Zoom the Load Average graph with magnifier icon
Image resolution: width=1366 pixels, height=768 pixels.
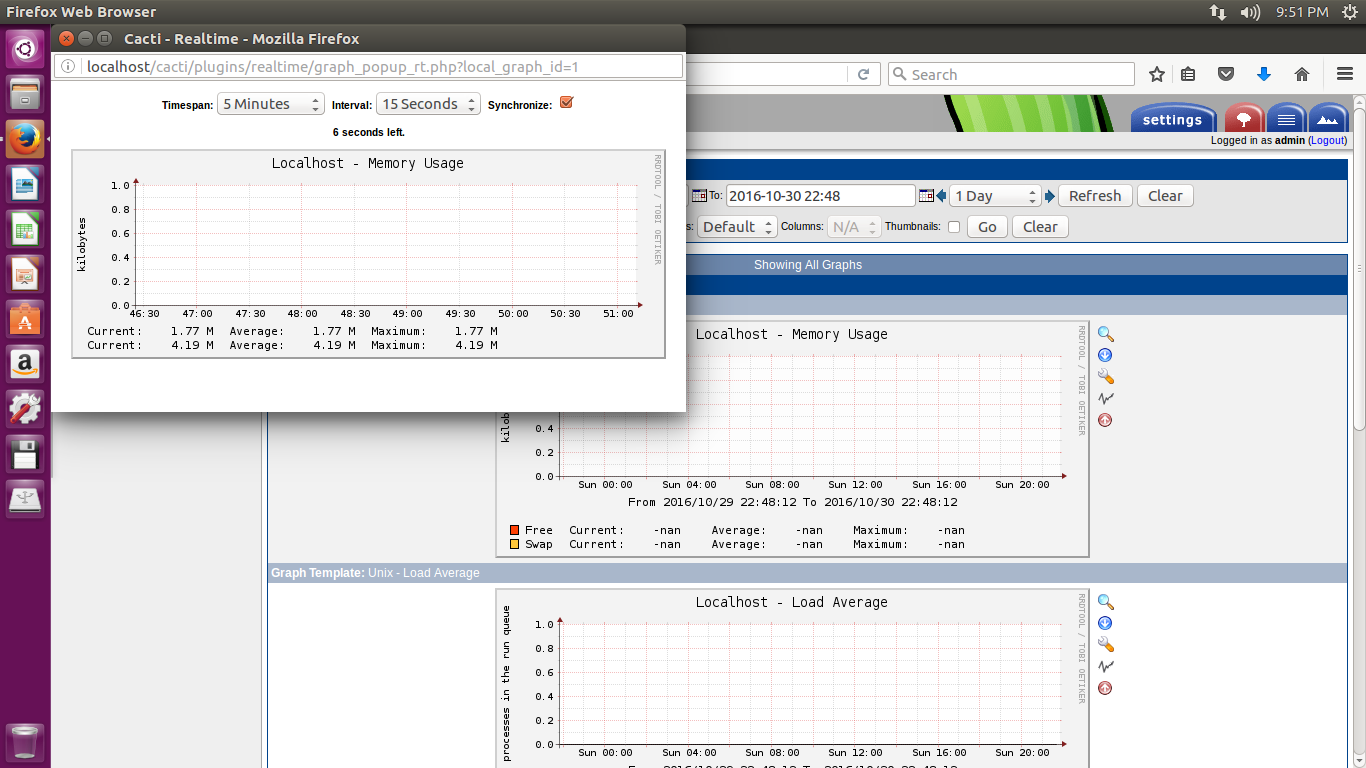coord(1105,602)
